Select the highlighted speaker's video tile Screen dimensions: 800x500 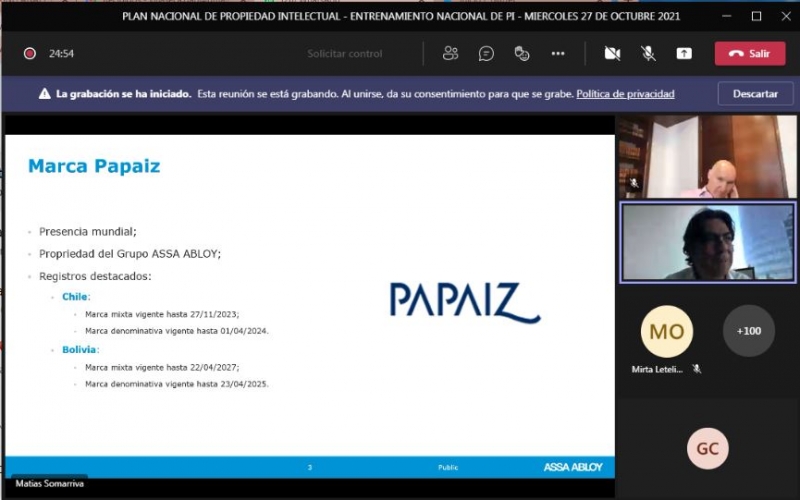[x=707, y=242]
